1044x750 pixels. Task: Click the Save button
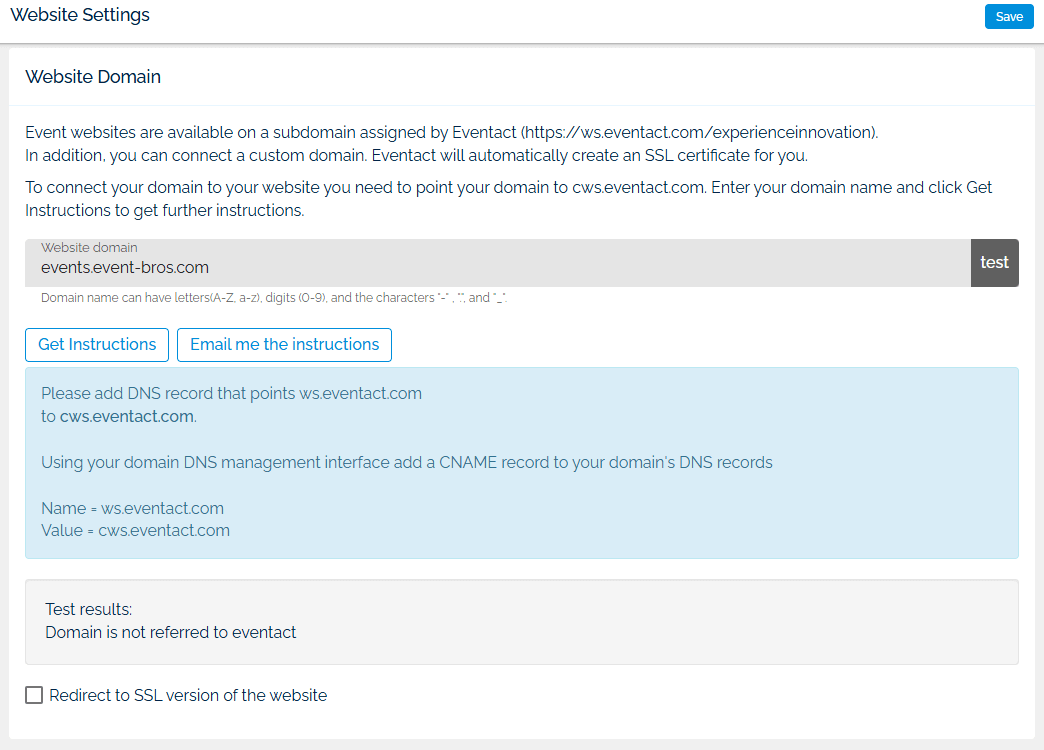click(1008, 17)
